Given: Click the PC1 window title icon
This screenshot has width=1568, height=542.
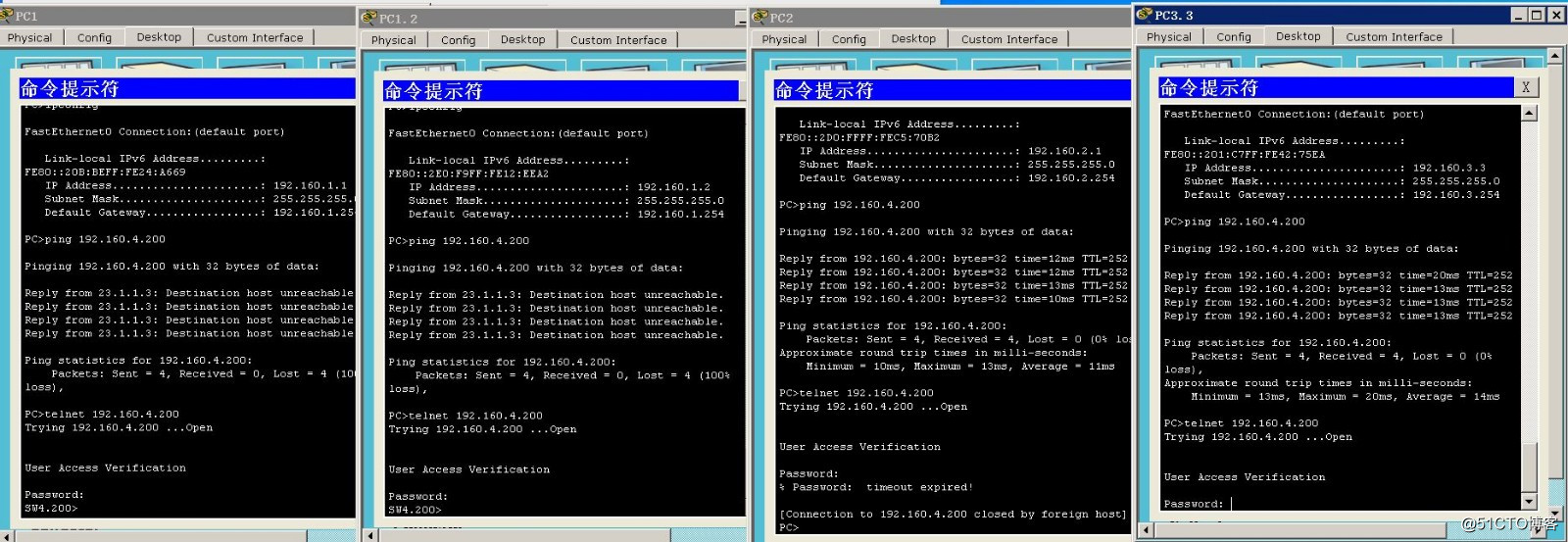Looking at the screenshot, I should tap(6, 16).
